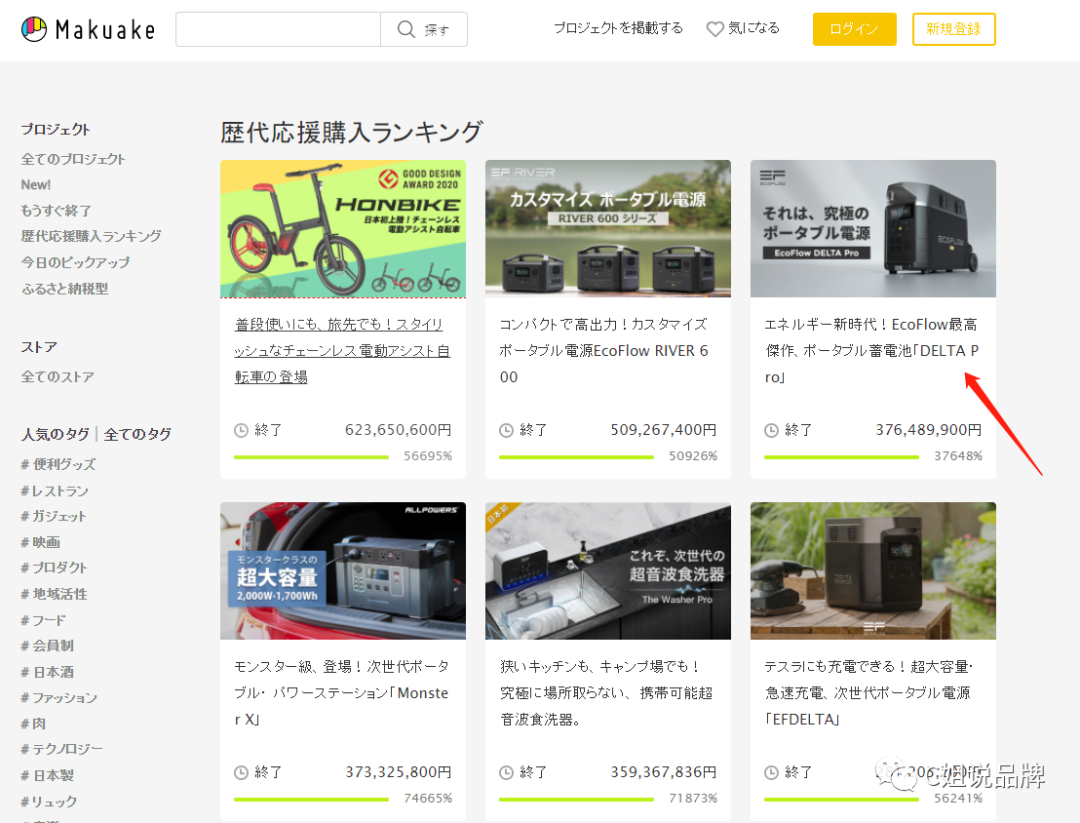Image resolution: width=1080 pixels, height=823 pixels.
Task: Open the Monster X title link
Action: pos(342,693)
